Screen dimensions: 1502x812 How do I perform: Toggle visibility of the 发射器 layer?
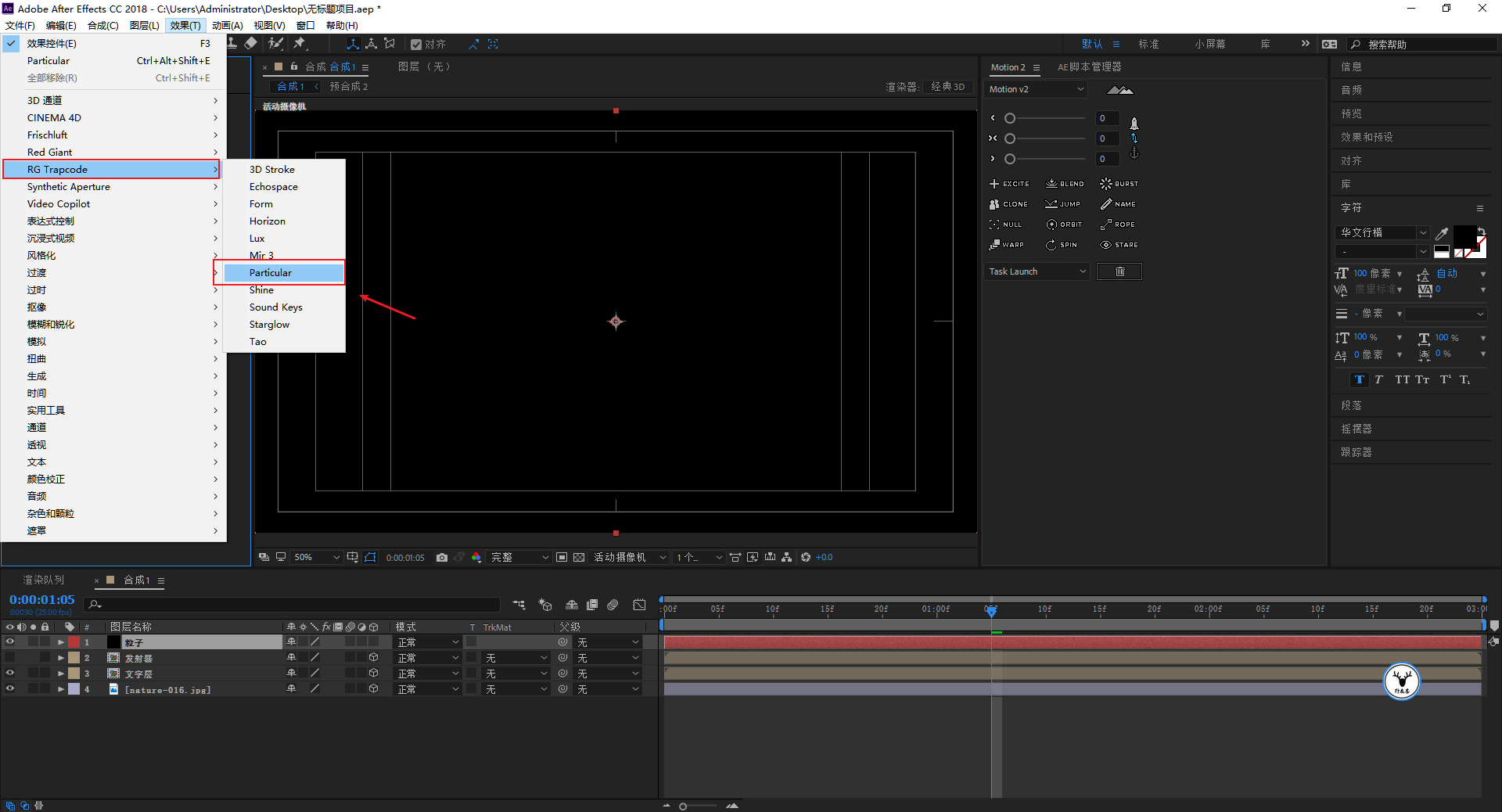pyautogui.click(x=10, y=658)
